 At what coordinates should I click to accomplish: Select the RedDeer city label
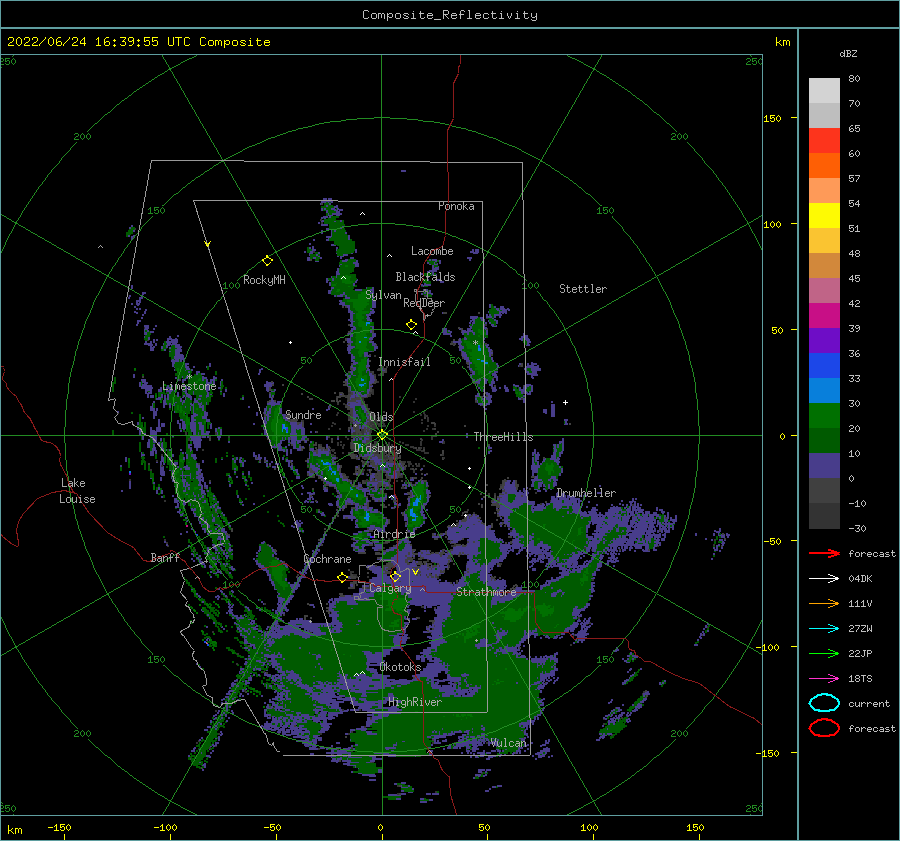point(424,303)
